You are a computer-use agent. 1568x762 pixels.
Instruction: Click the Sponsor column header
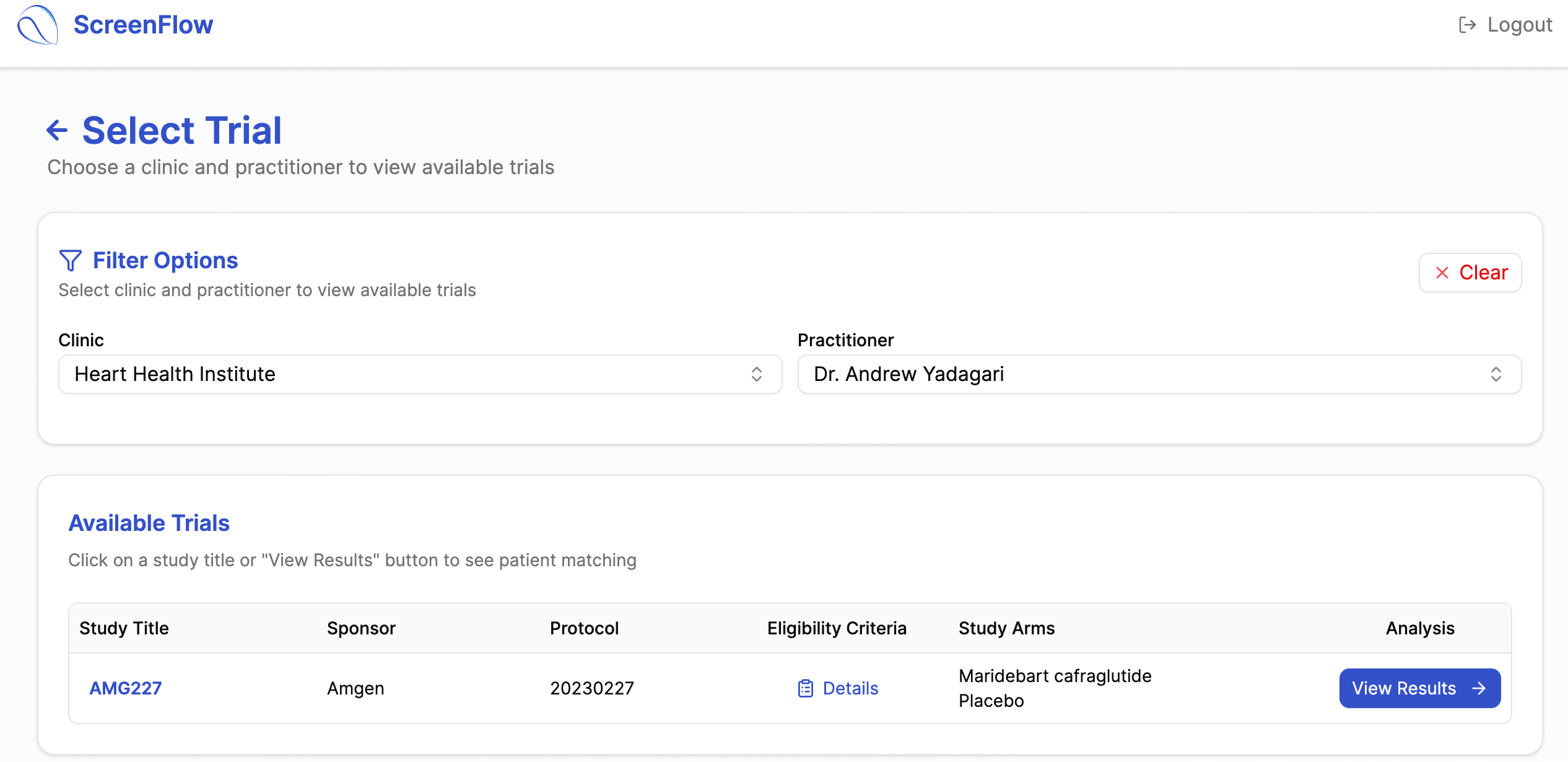361,628
